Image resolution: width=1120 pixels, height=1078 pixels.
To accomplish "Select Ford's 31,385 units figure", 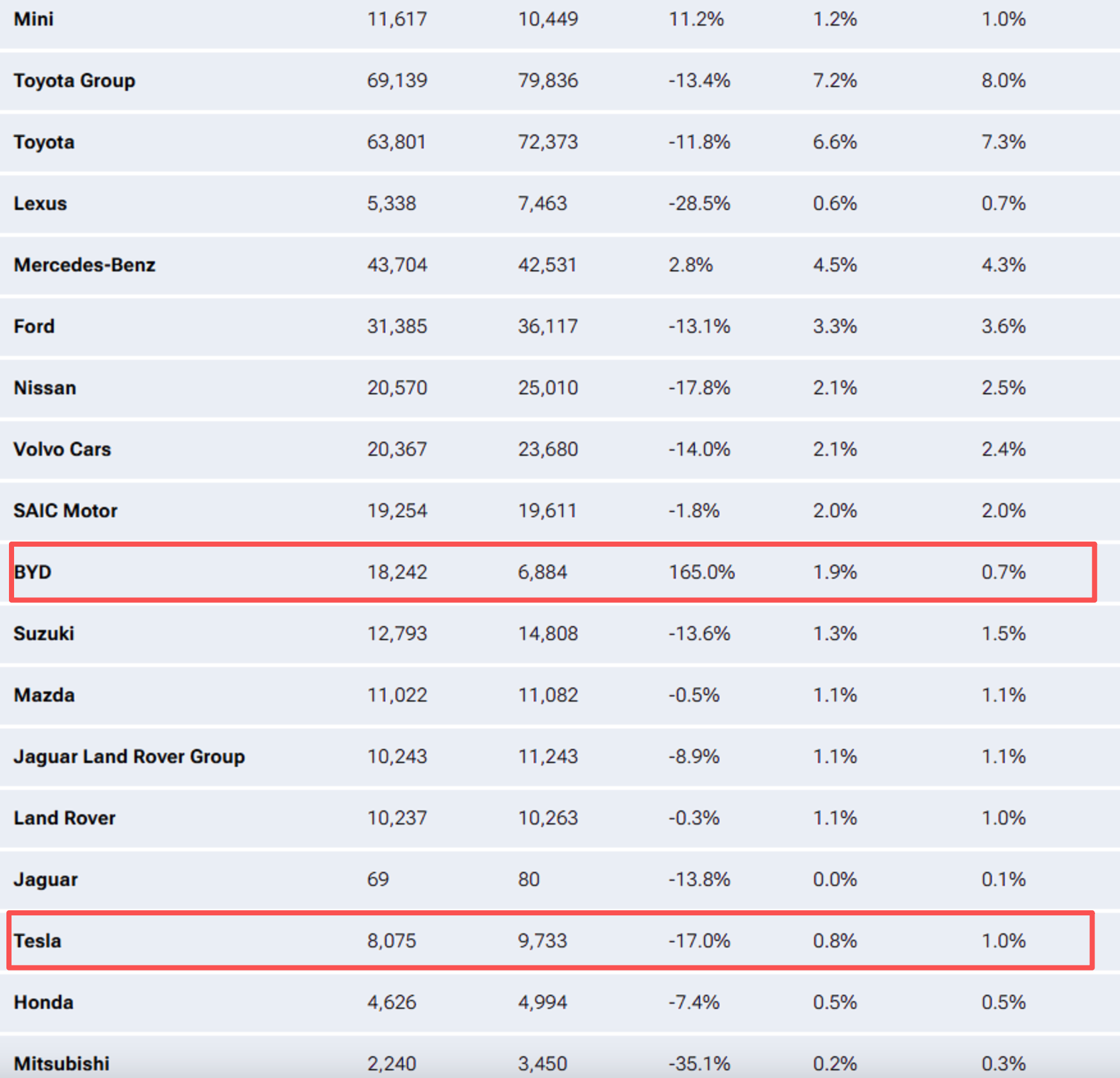I will 397,326.
